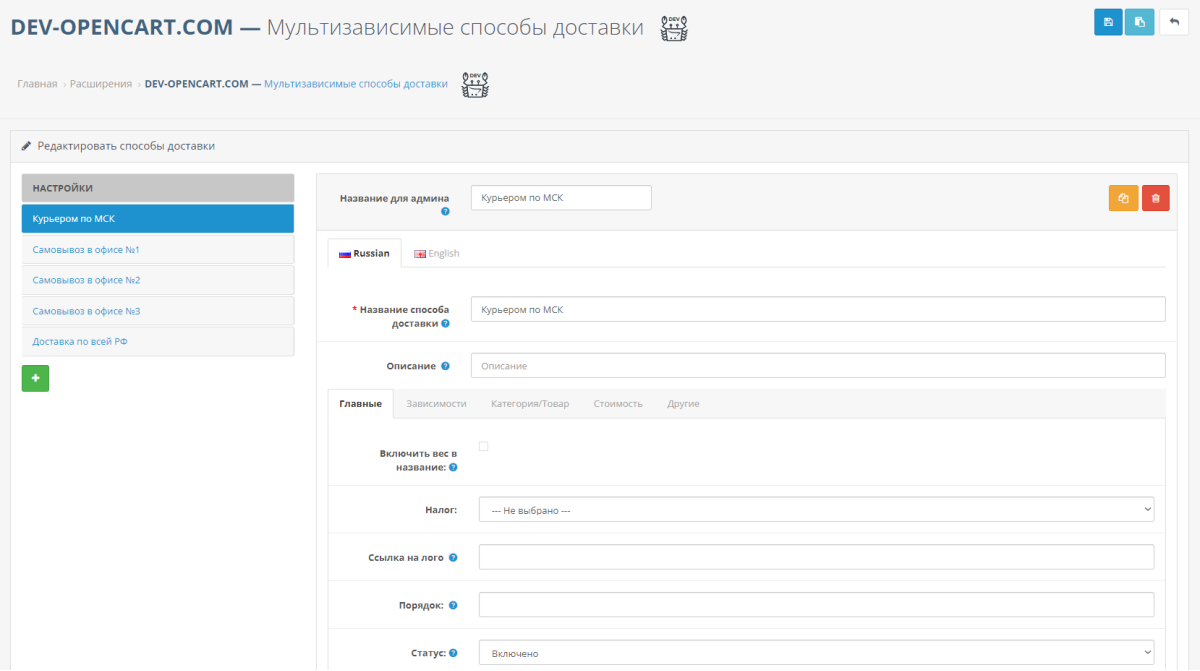Image resolution: width=1200 pixels, height=671 pixels.
Task: Click the НАСТРОЙКИ sidebar header
Action: click(x=158, y=188)
